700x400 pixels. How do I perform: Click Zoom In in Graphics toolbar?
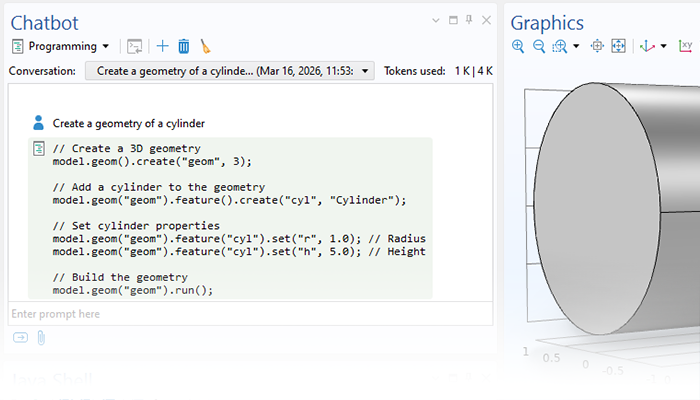(x=518, y=46)
